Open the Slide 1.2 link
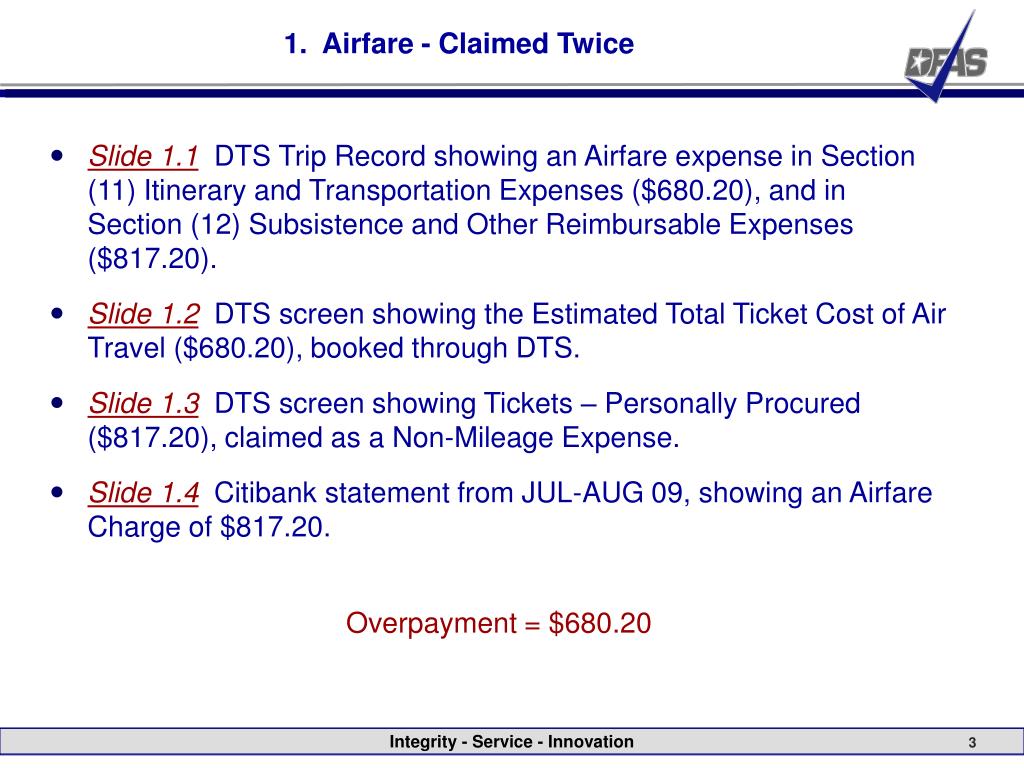The height and width of the screenshot is (768, 1024). pyautogui.click(x=144, y=314)
